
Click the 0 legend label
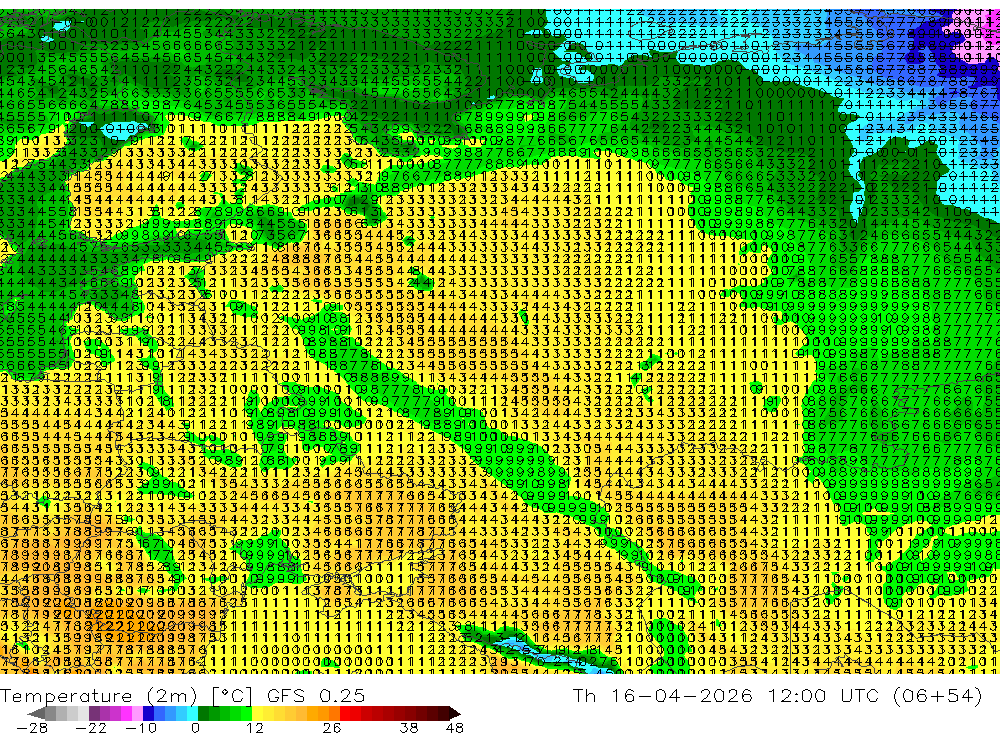(195, 727)
